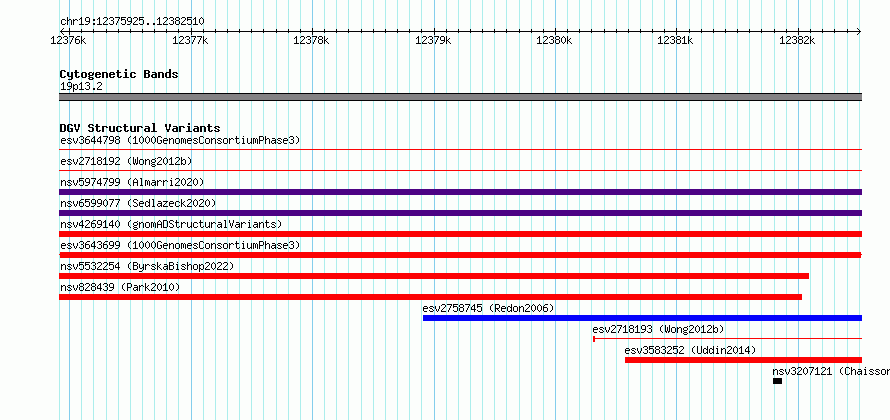The height and width of the screenshot is (420, 890).
Task: Click purple bar for nsv5974799
Action: [x=460, y=192]
